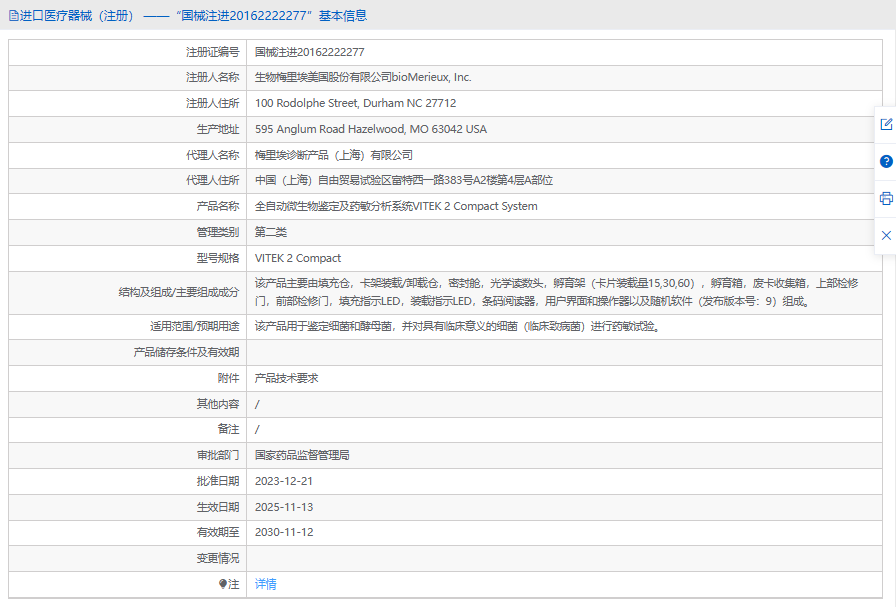Viewport: 896px width, 607px height.
Task: Click the bullet icon beside 注 label
Action: coord(223,584)
